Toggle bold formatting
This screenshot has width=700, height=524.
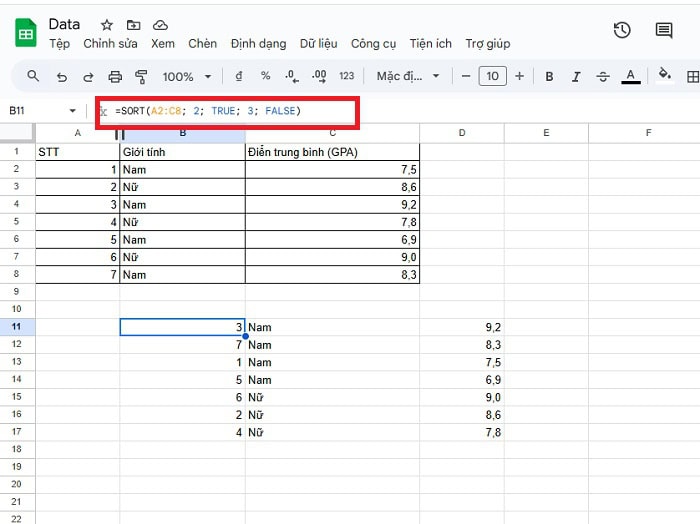[549, 76]
